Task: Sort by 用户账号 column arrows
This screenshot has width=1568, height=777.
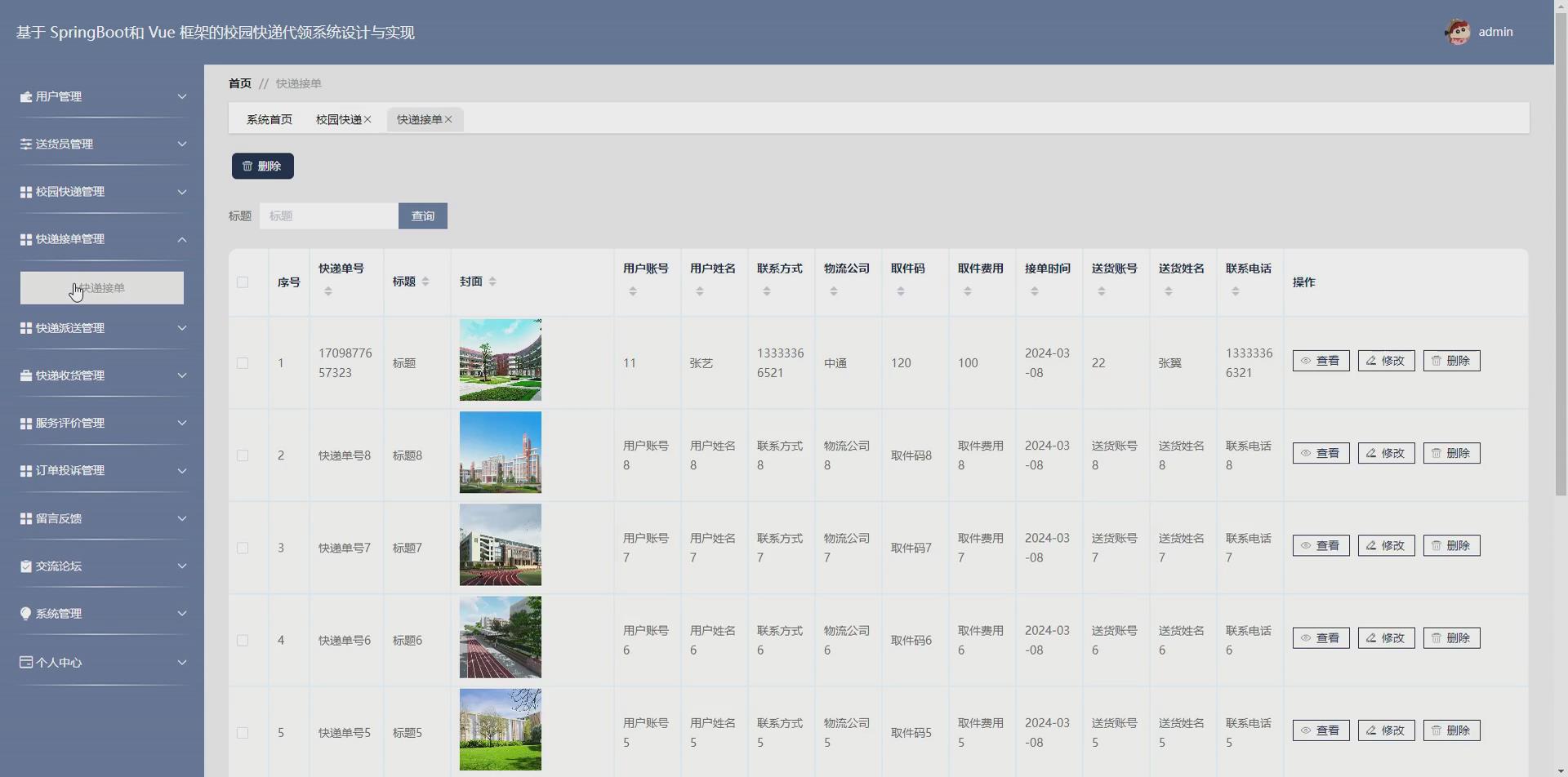Action: pos(633,291)
